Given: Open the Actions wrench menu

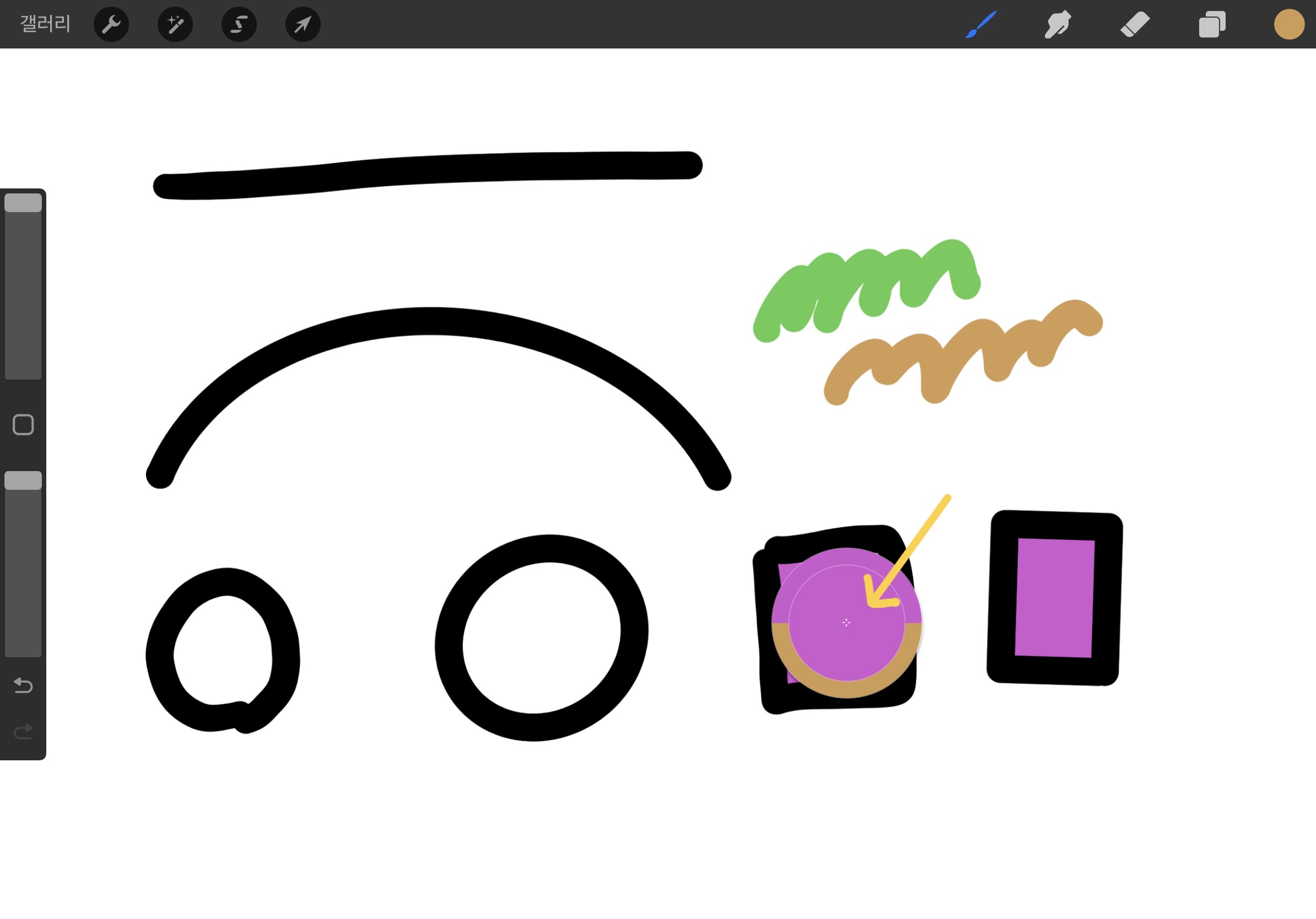Looking at the screenshot, I should 111,24.
